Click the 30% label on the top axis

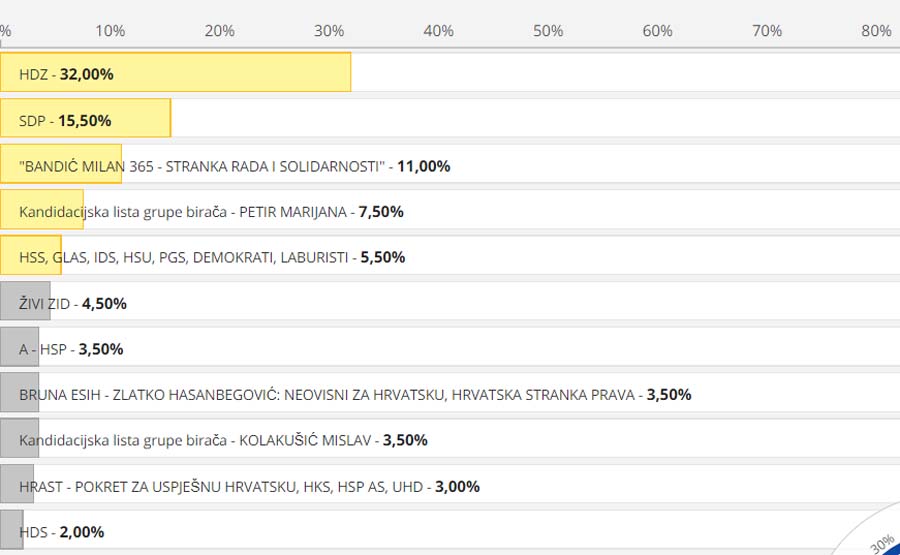[x=329, y=31]
